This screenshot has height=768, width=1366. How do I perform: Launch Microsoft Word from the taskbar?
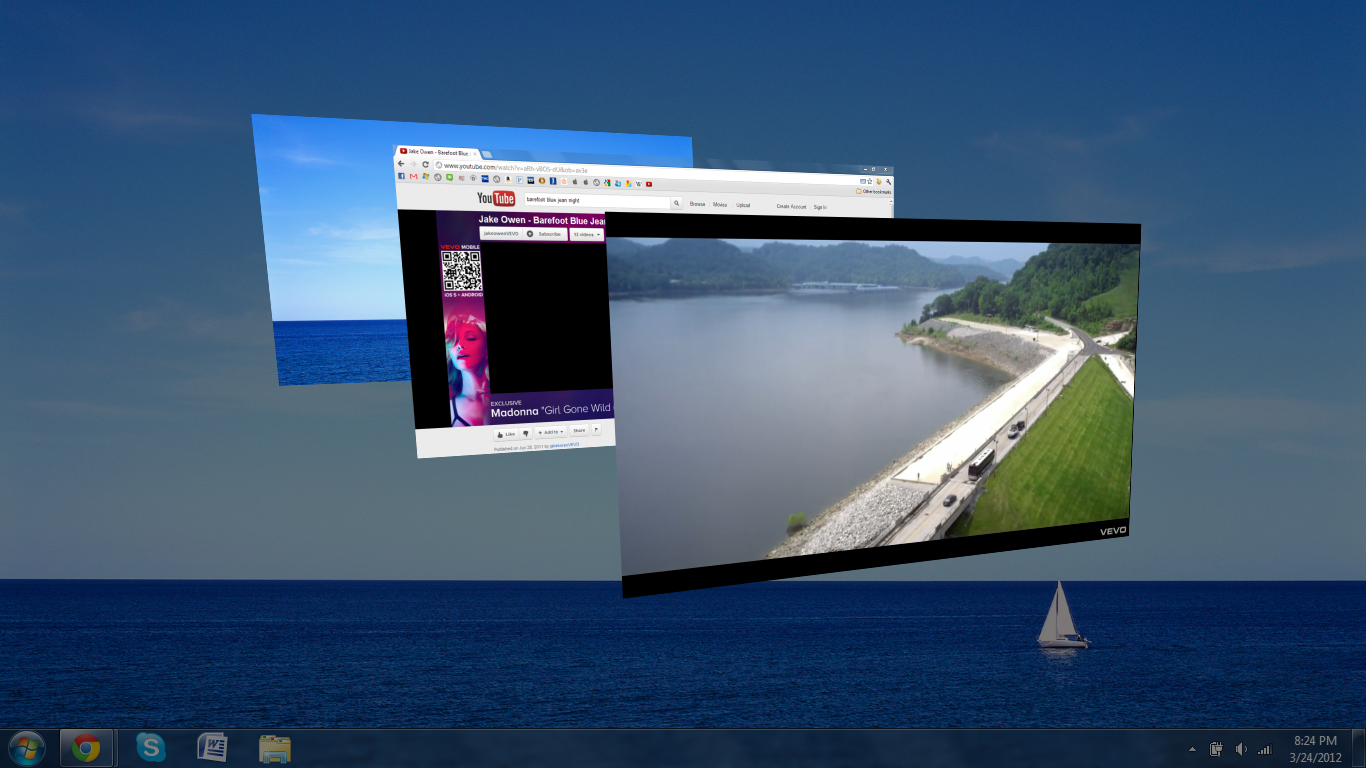(x=213, y=747)
